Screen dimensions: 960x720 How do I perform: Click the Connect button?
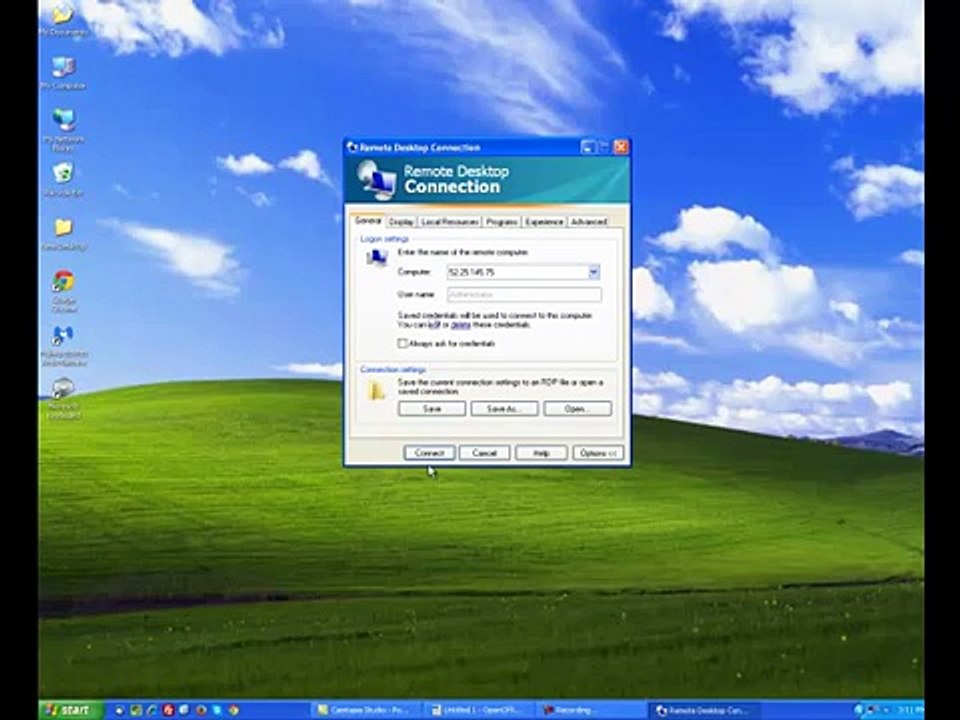pos(429,452)
